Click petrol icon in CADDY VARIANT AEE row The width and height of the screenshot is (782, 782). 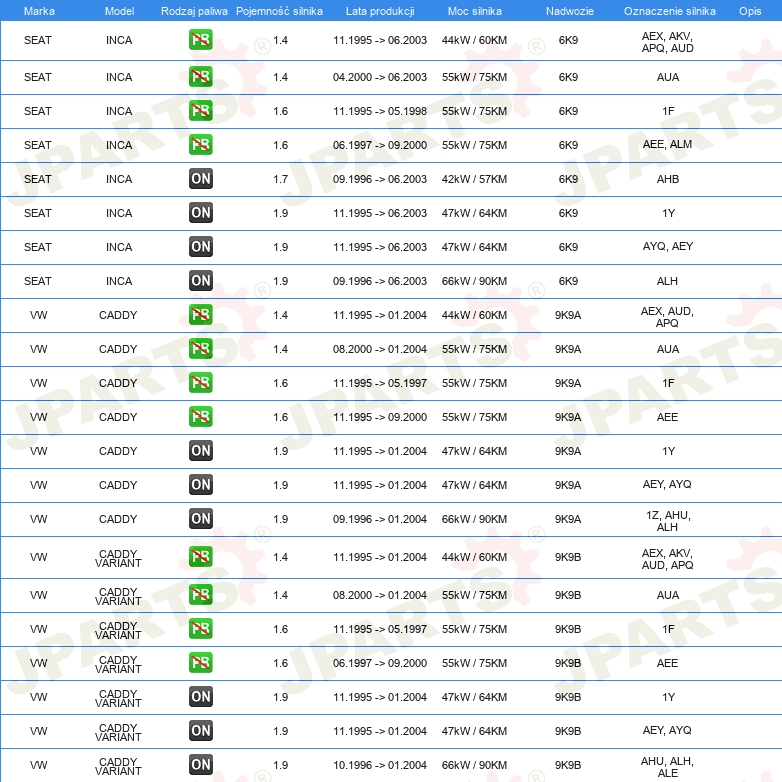(200, 662)
